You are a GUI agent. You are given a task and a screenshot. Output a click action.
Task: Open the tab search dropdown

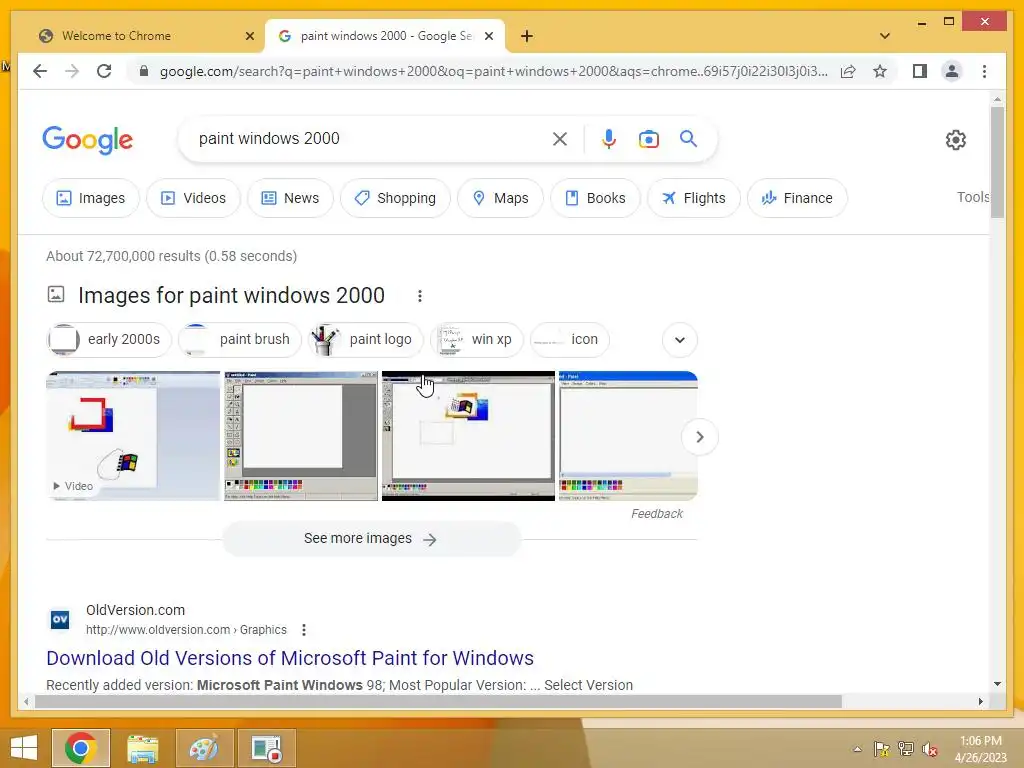click(x=885, y=36)
